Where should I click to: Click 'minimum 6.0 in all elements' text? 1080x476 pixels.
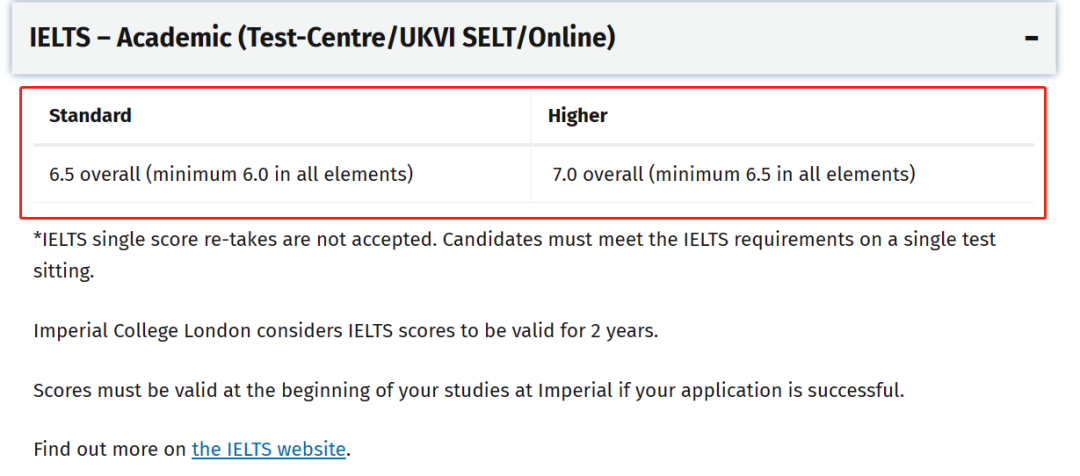280,174
